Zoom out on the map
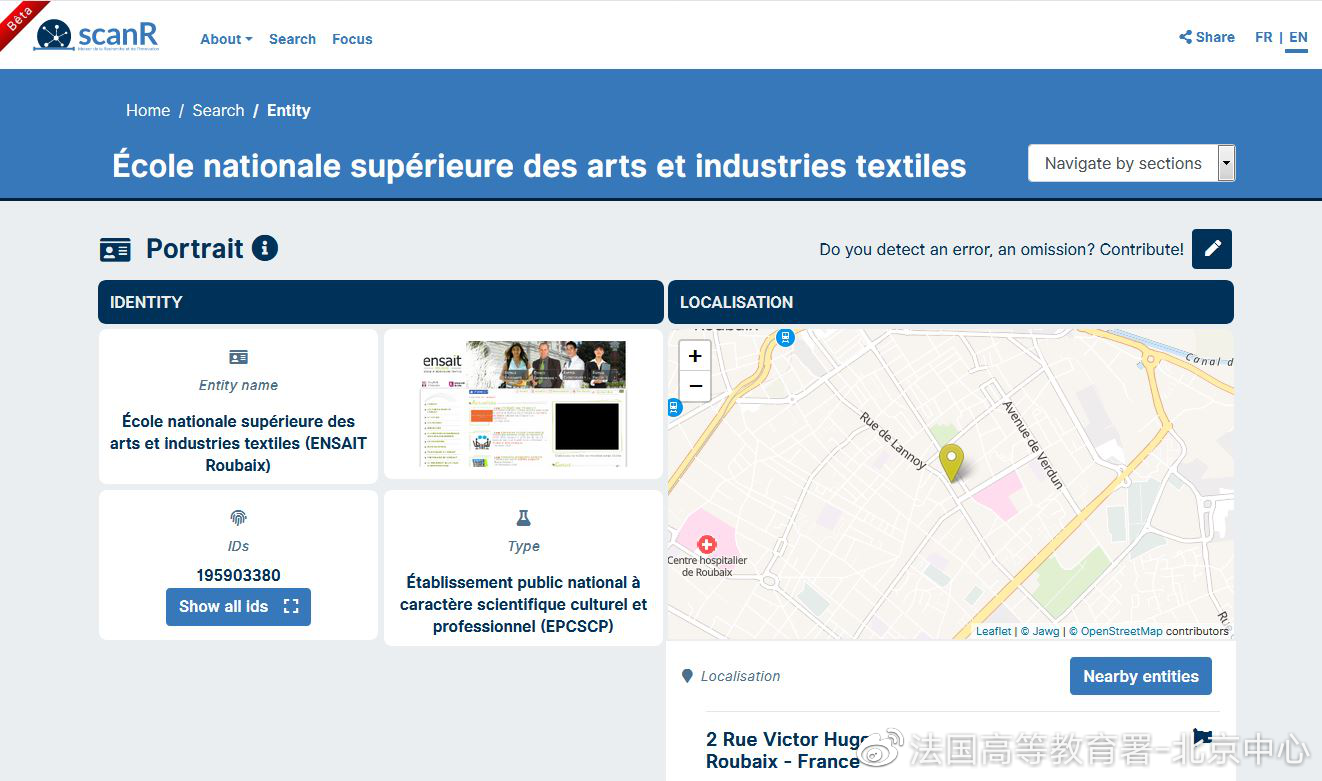The image size is (1322, 781). point(695,386)
